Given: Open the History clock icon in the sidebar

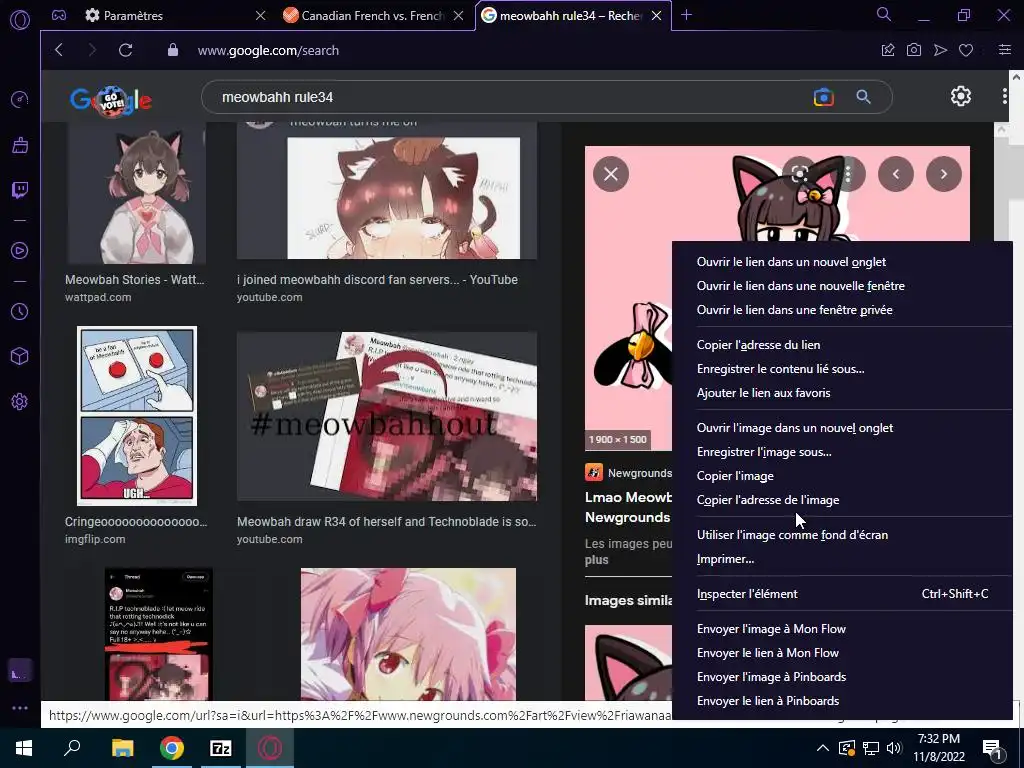Looking at the screenshot, I should (x=20, y=312).
